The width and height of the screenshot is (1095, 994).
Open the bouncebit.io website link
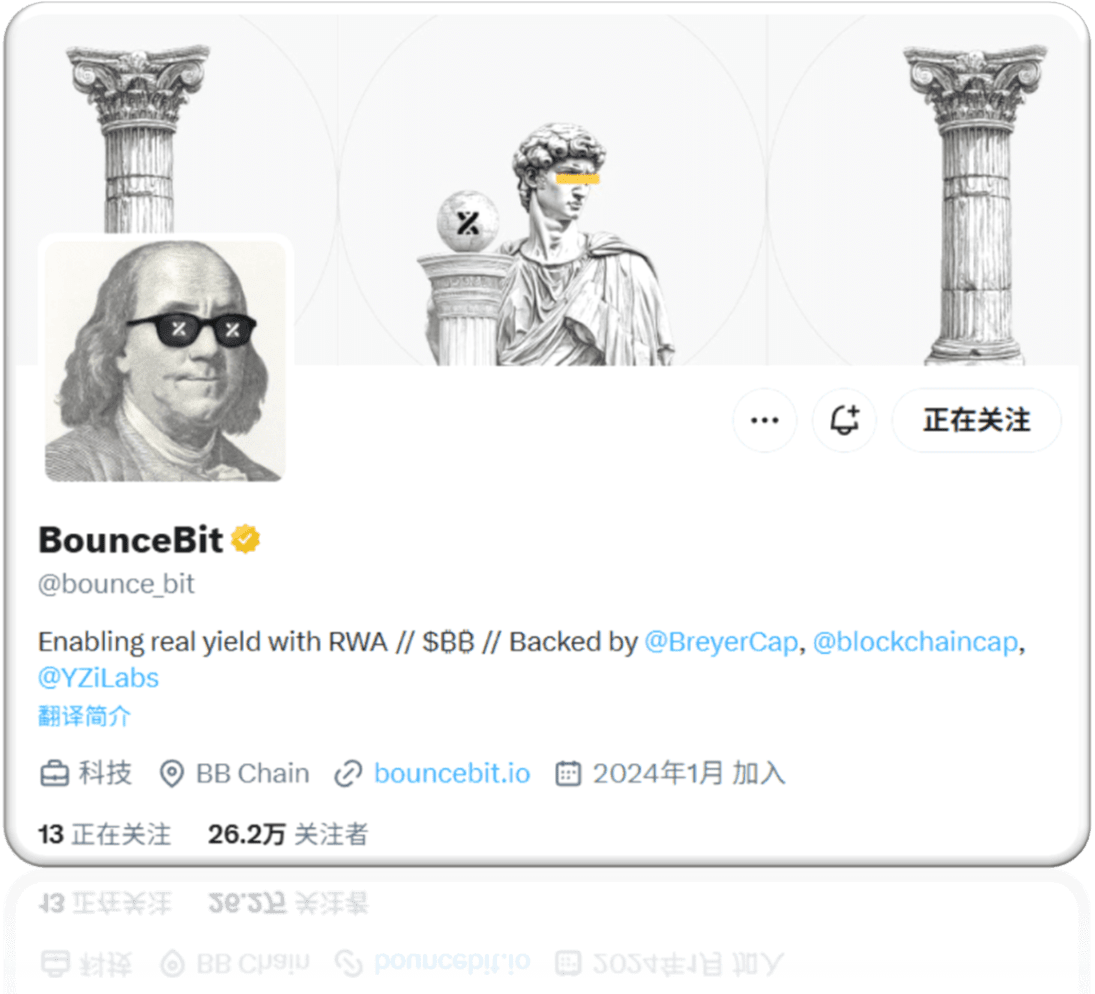452,773
